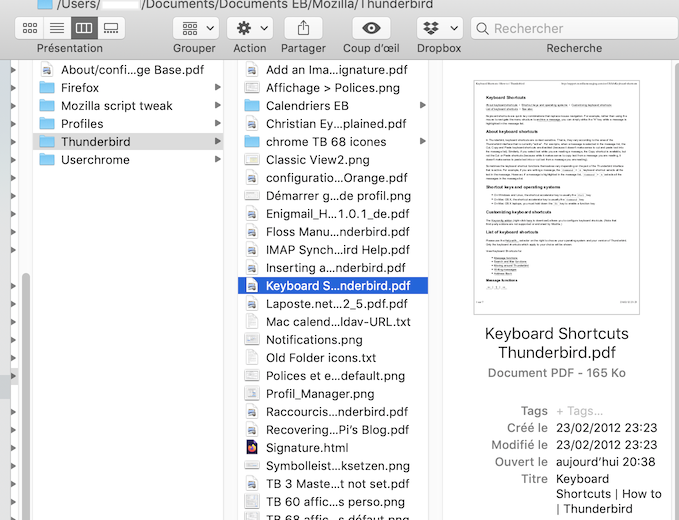The width and height of the screenshot is (679, 520).
Task: Select Symbolleist...ksetzen.png
Action: [x=333, y=466]
